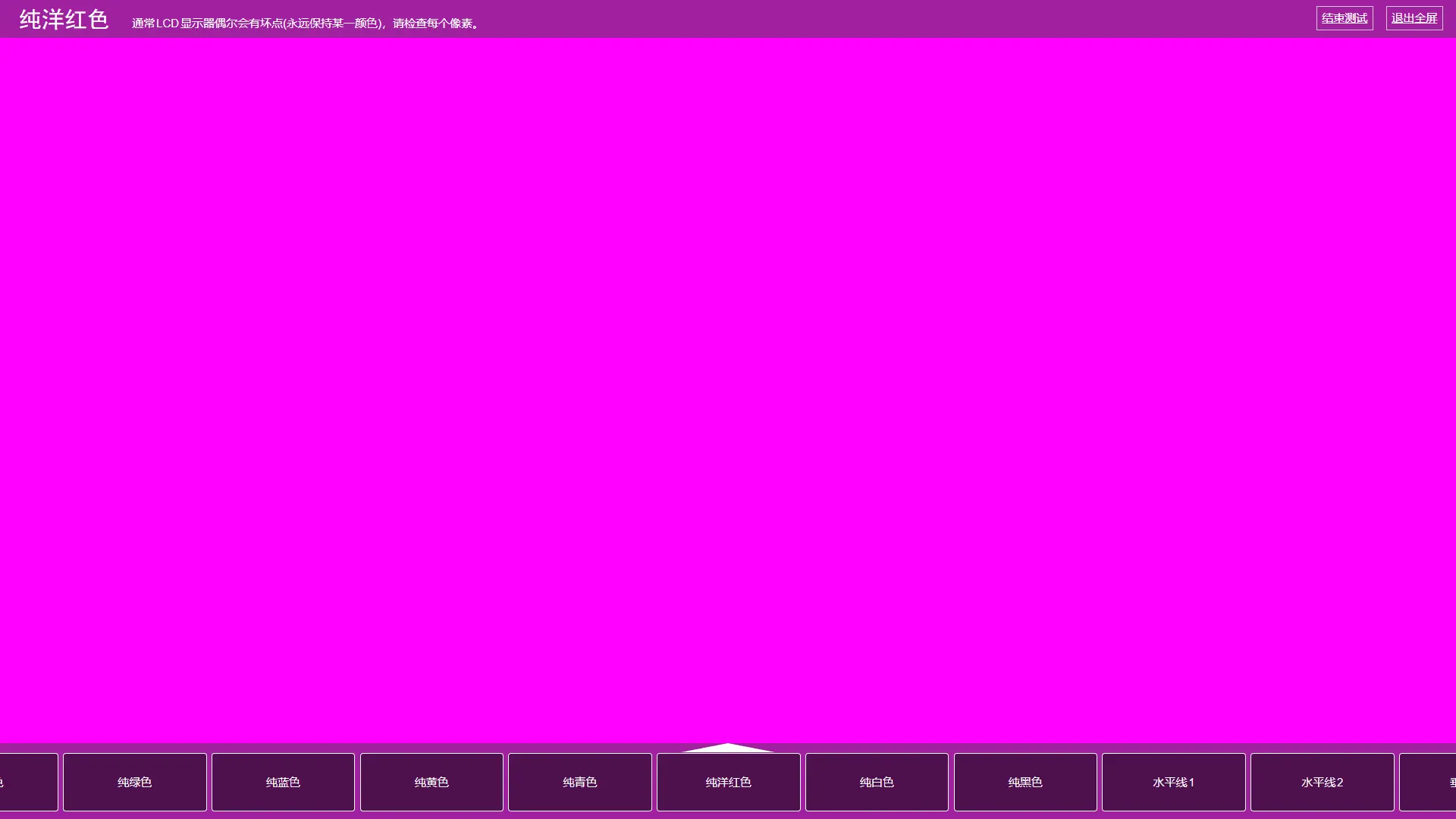Viewport: 1456px width, 819px height.
Task: Open the 纯黄色 test pattern
Action: 431,782
